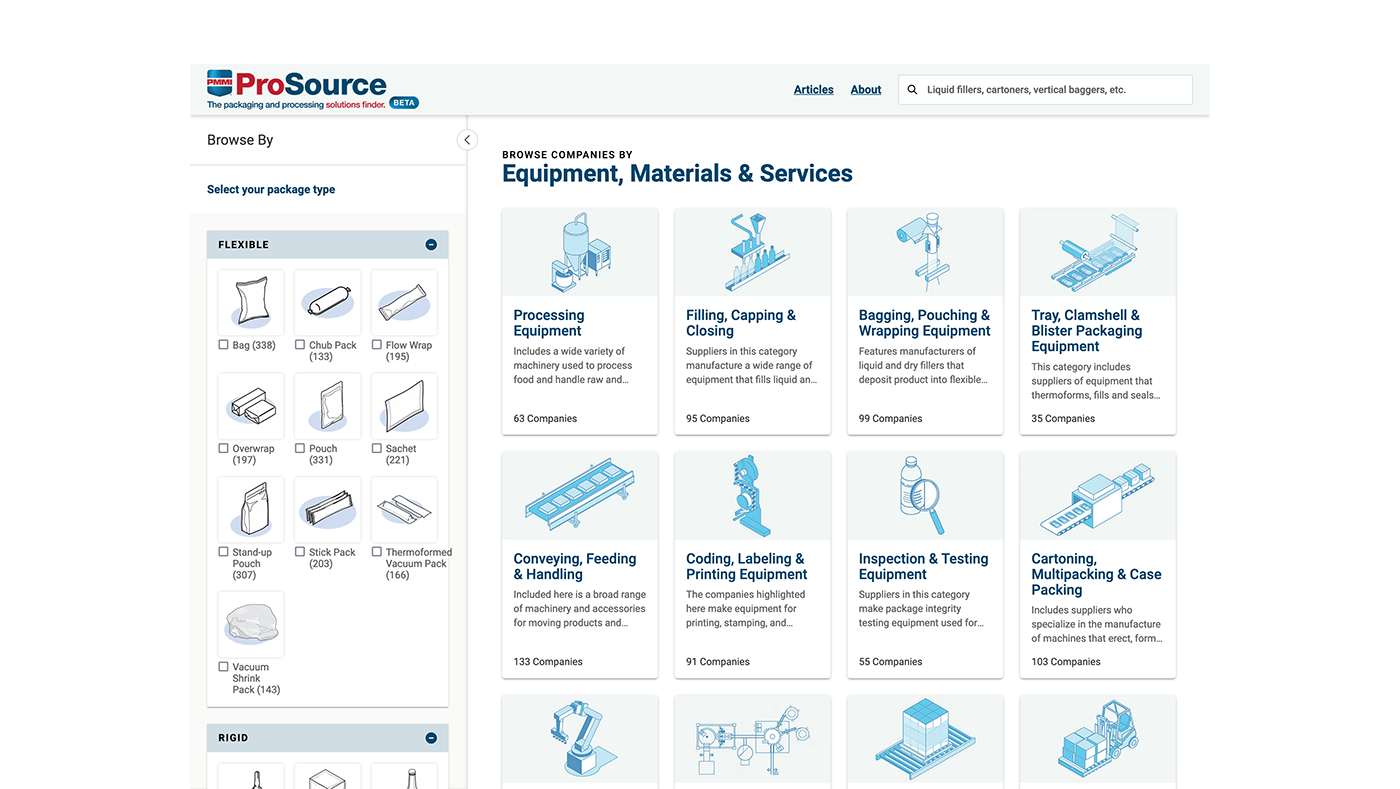Check the Bag (338) checkbox

[224, 345]
